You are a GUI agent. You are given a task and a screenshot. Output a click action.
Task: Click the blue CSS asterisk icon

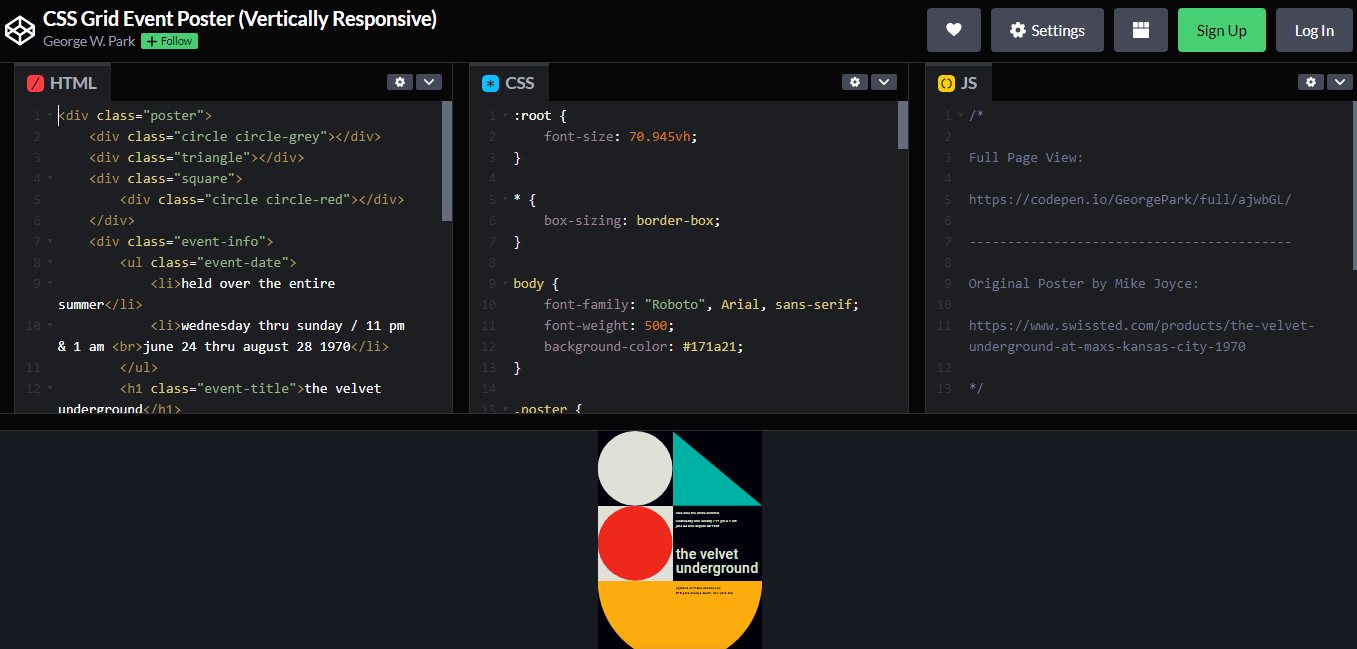click(x=490, y=83)
